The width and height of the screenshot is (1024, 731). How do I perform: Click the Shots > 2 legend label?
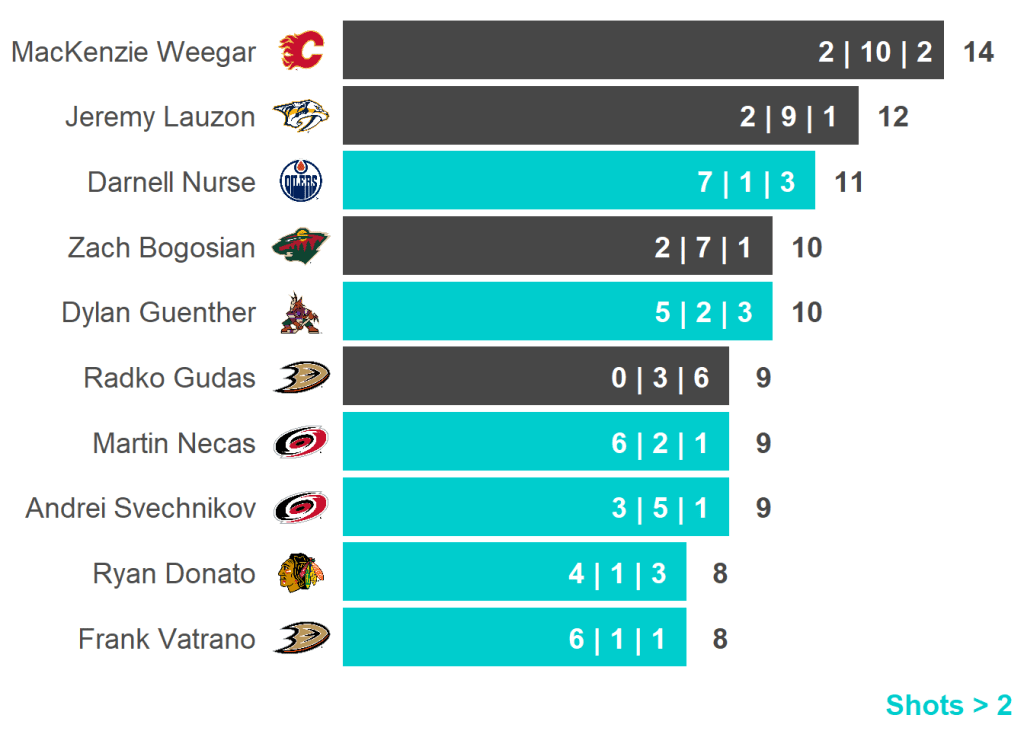coord(948,705)
